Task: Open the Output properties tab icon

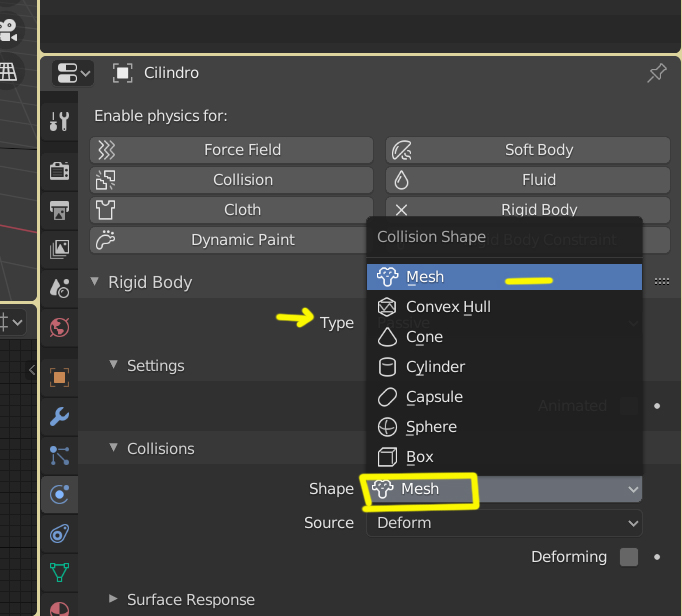Action: pos(59,211)
